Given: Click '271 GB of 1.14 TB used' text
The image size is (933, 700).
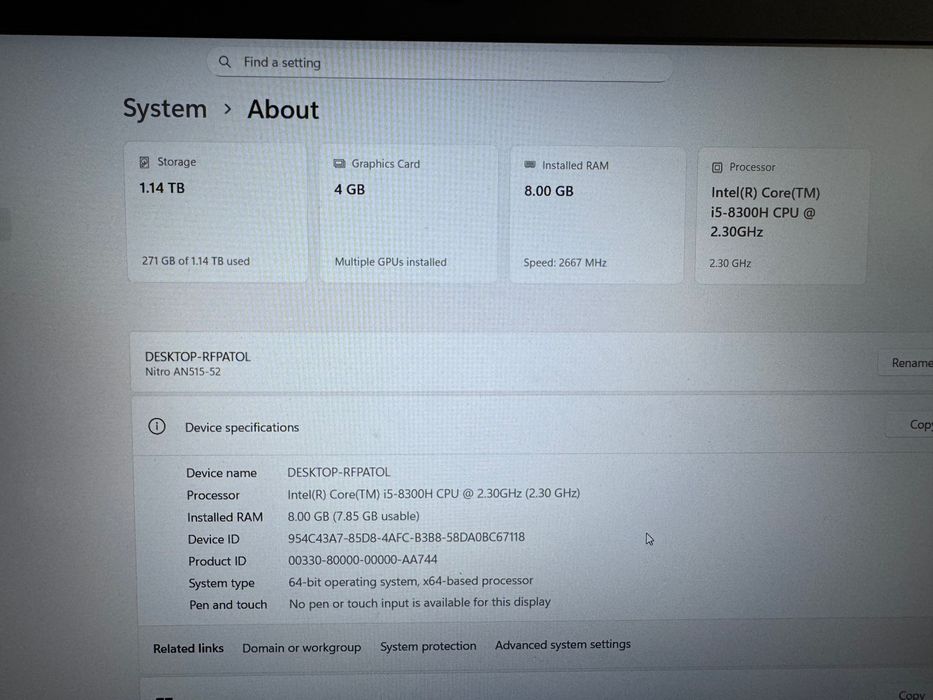Looking at the screenshot, I should tap(196, 261).
